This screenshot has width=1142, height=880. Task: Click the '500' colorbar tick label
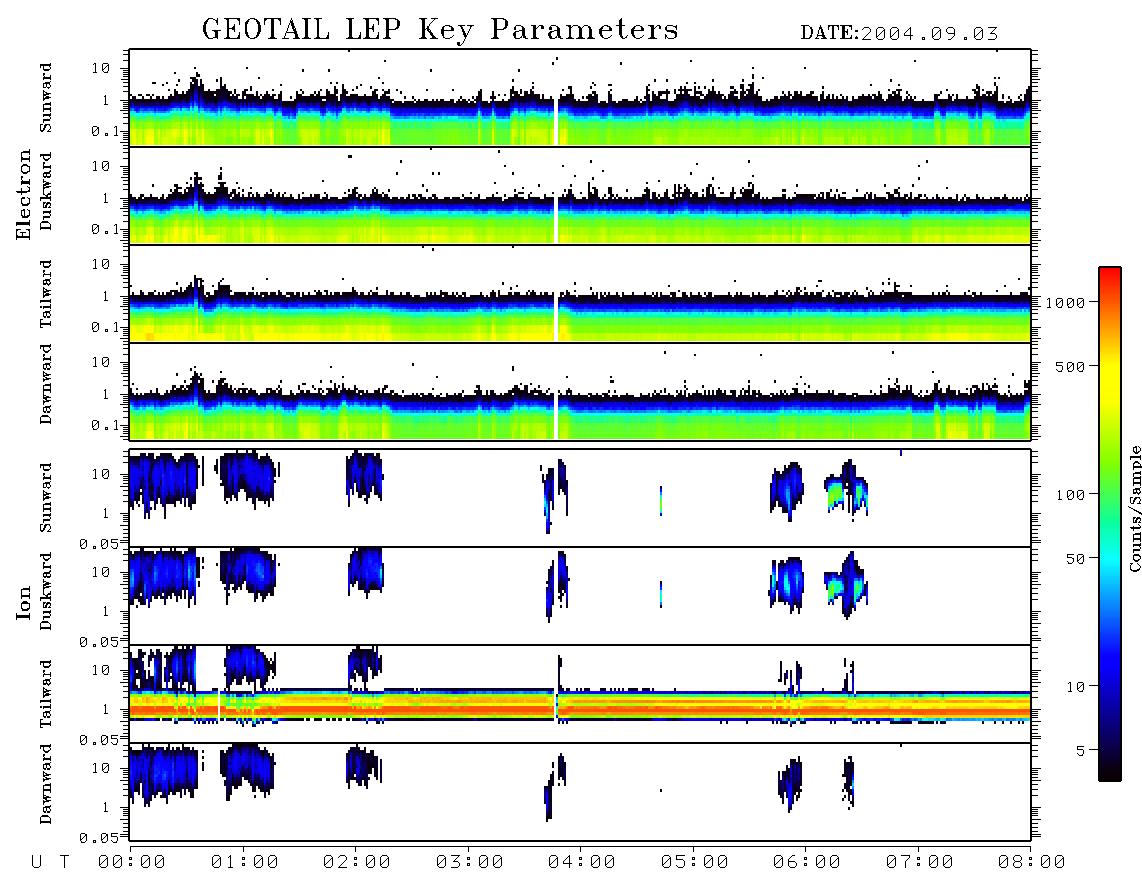(x=1070, y=366)
